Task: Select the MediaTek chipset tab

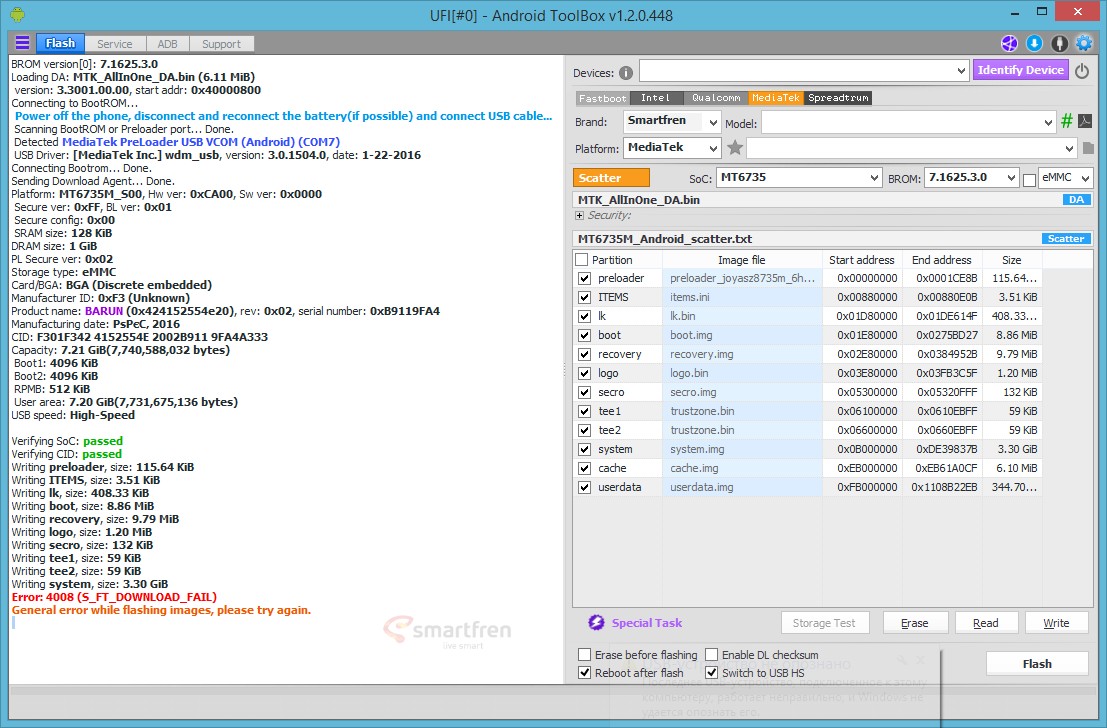Action: [776, 98]
